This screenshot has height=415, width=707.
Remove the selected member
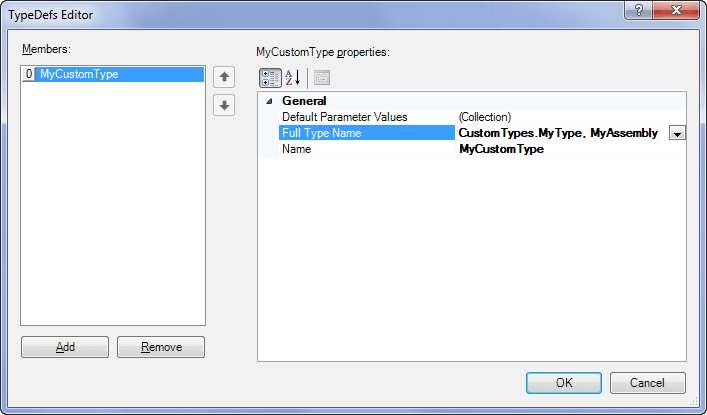click(x=161, y=347)
